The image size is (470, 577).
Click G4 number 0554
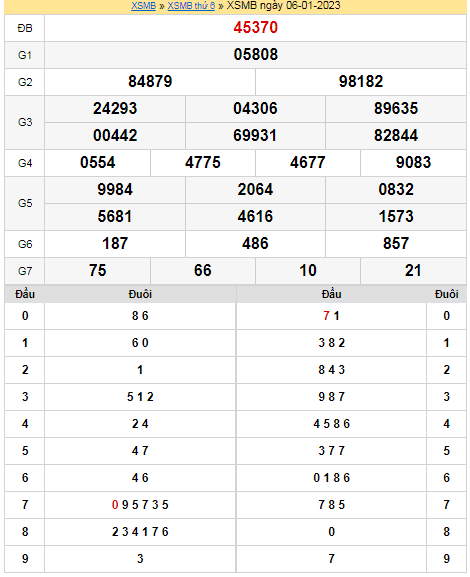[x=98, y=162]
